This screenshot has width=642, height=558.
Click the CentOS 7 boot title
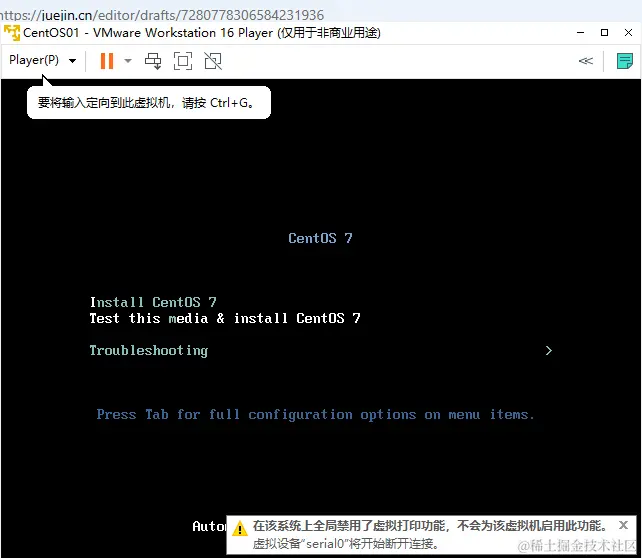(320, 238)
